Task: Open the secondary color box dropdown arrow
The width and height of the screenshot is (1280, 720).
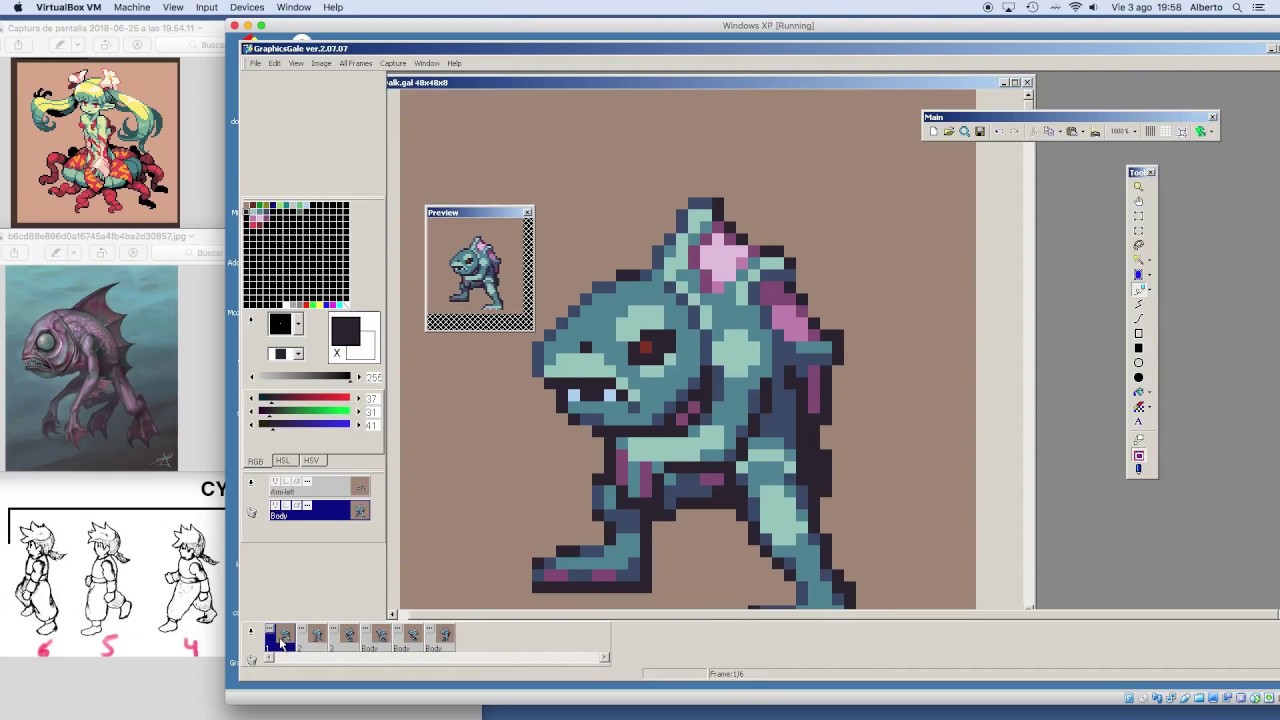Action: 298,354
